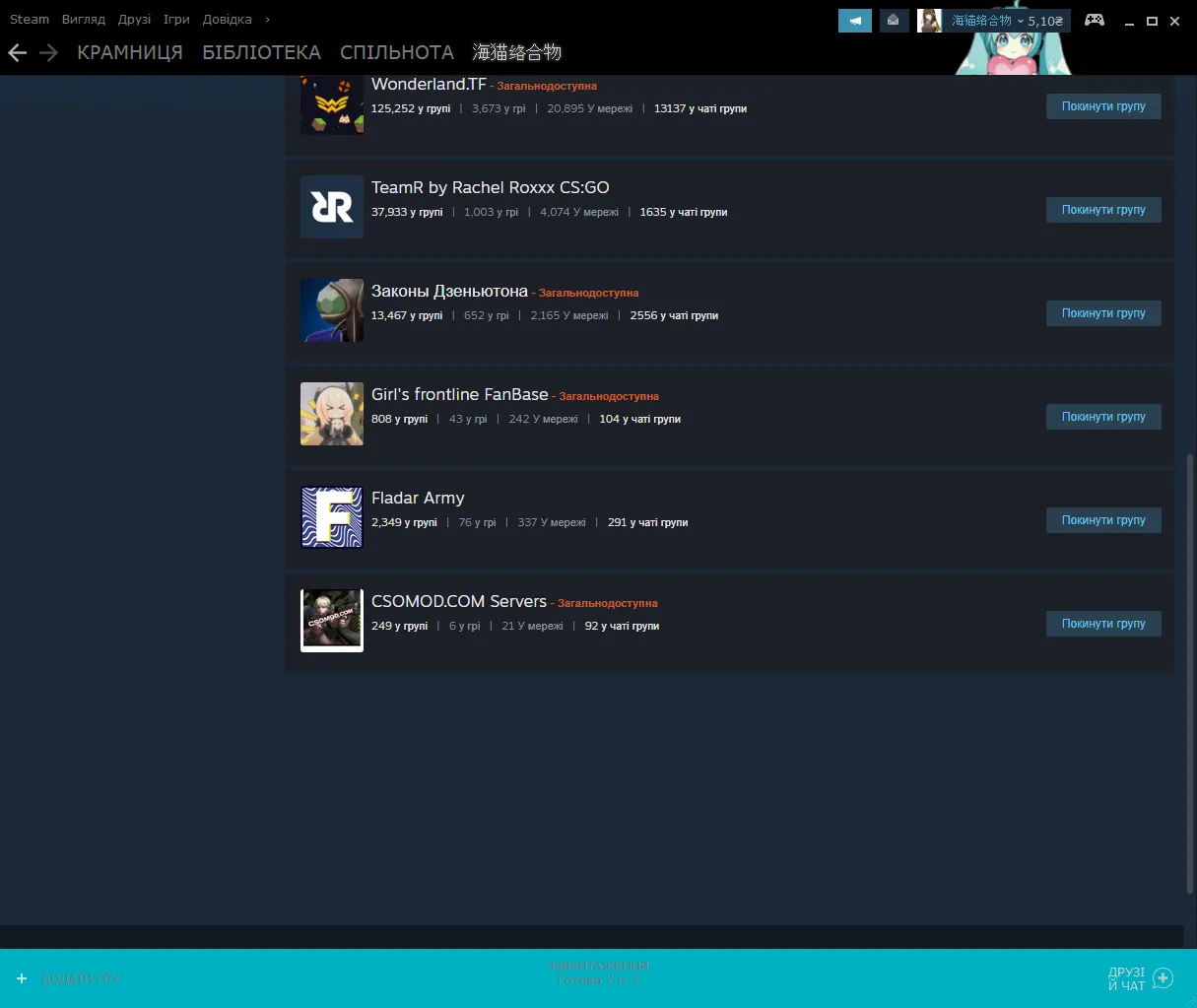Click '37,933 у групі' member count
Image resolution: width=1197 pixels, height=1008 pixels.
(x=407, y=213)
